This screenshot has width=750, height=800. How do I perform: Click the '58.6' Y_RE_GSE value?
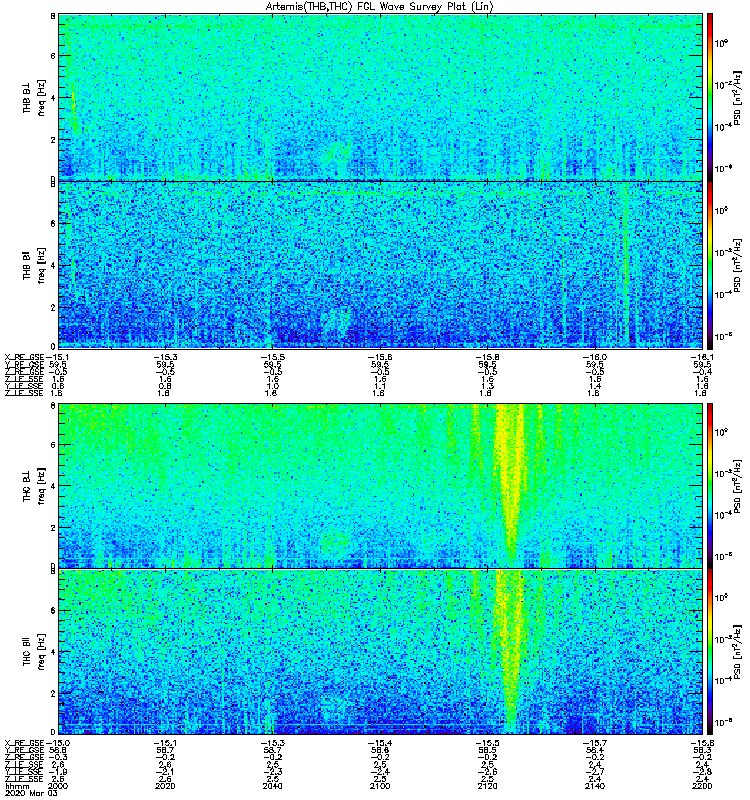[380, 750]
